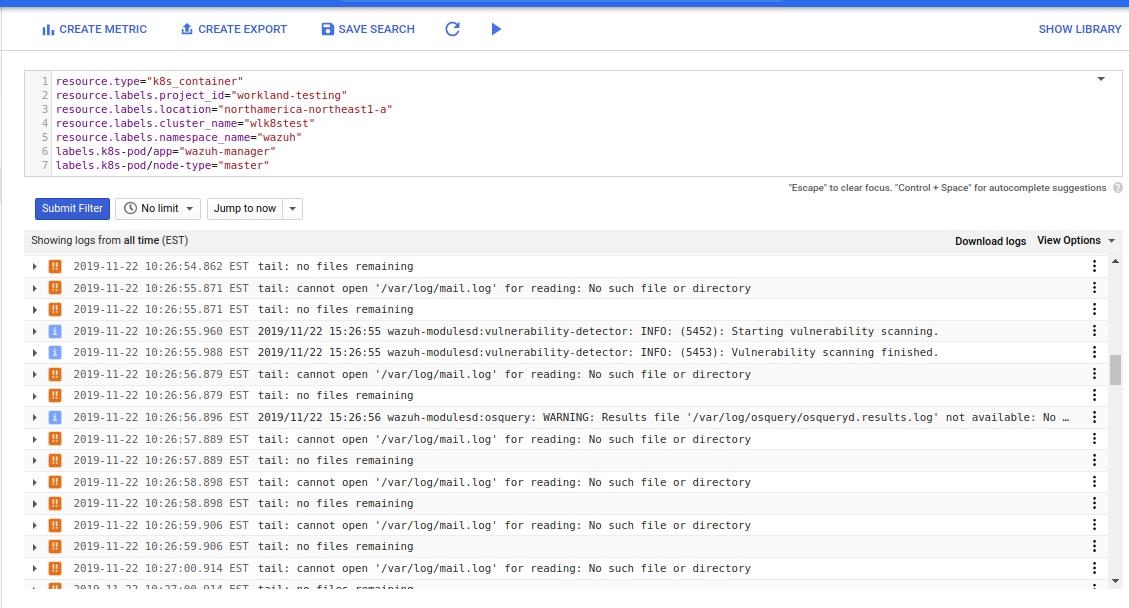Click the Create Metric bar-chart icon
The image size is (1129, 608).
pos(48,29)
